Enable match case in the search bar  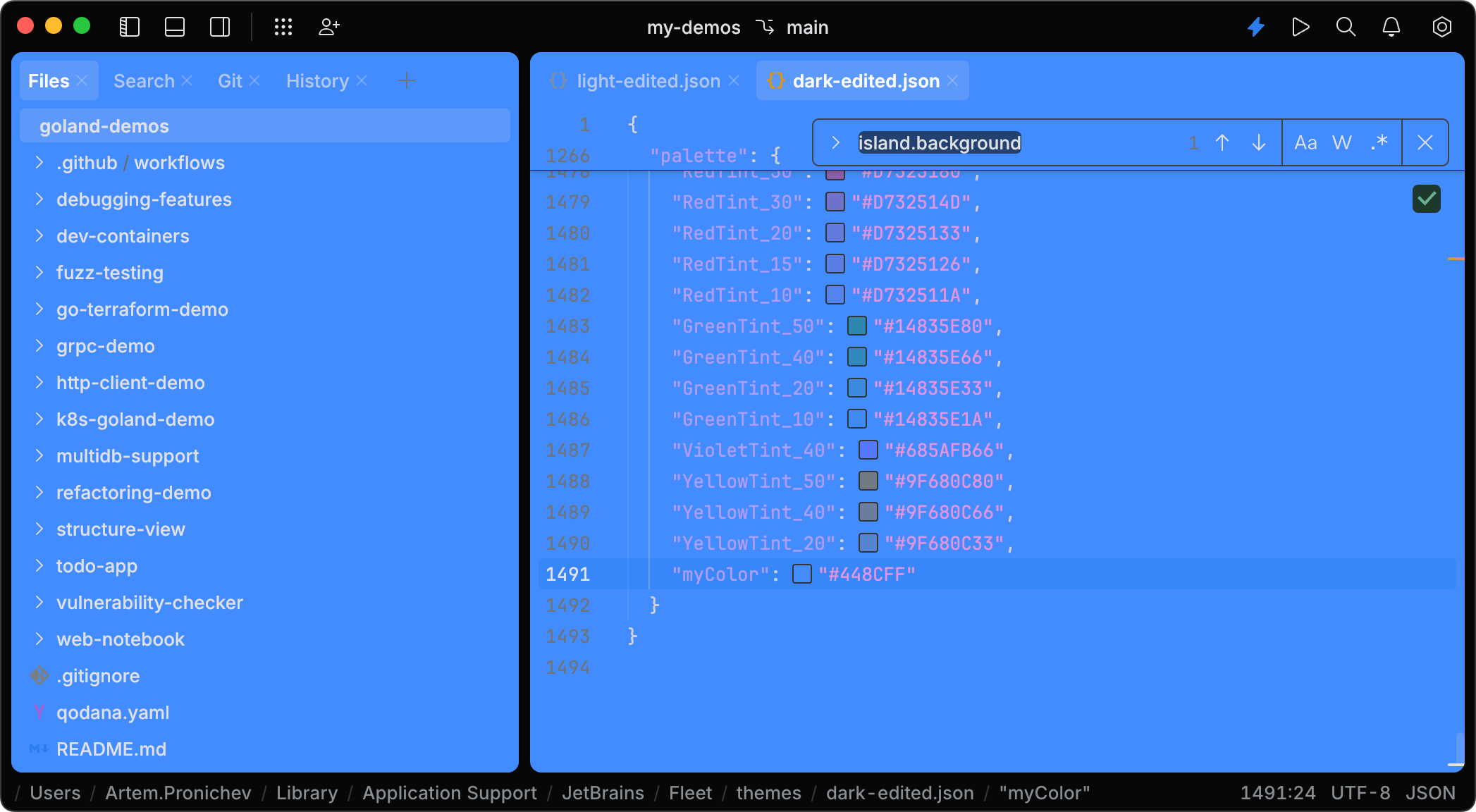click(x=1306, y=142)
